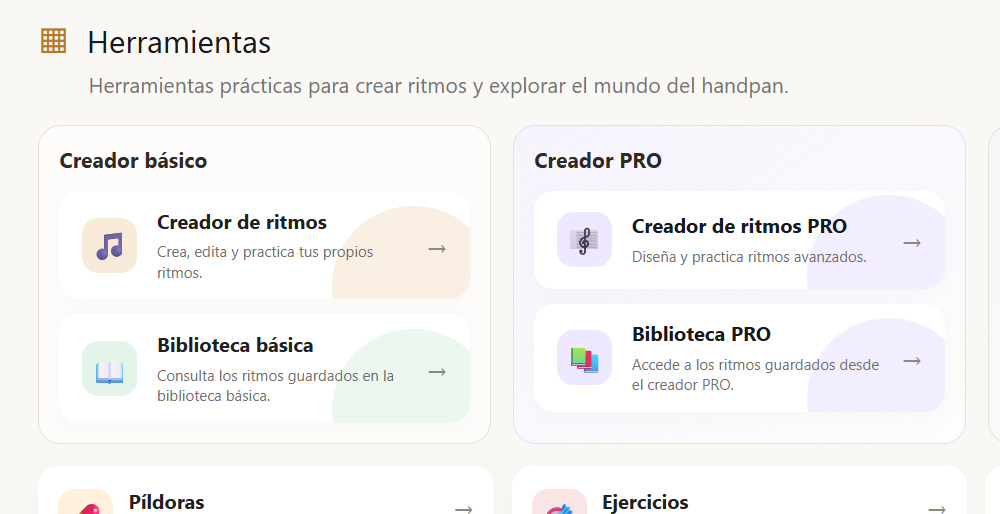Select the treble clef icon of Creador de ritmos PRO
The width and height of the screenshot is (1000, 514).
pyautogui.click(x=584, y=239)
